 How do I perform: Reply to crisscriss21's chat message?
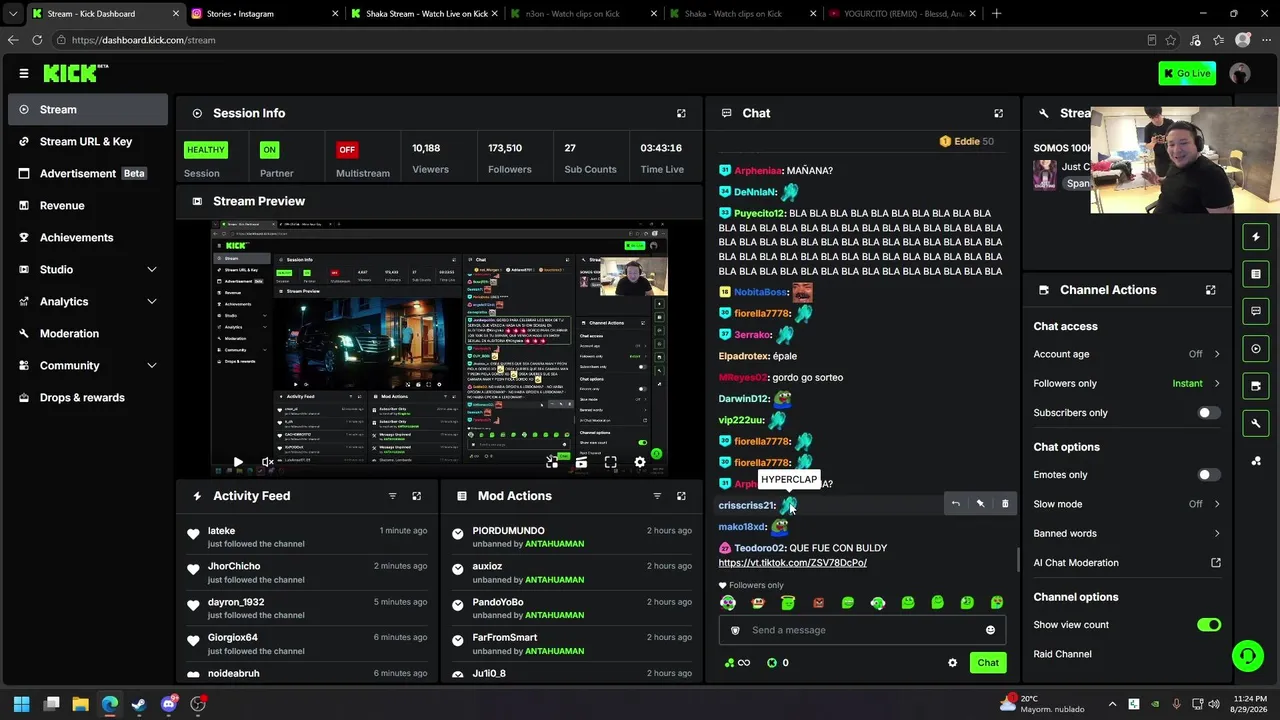955,504
